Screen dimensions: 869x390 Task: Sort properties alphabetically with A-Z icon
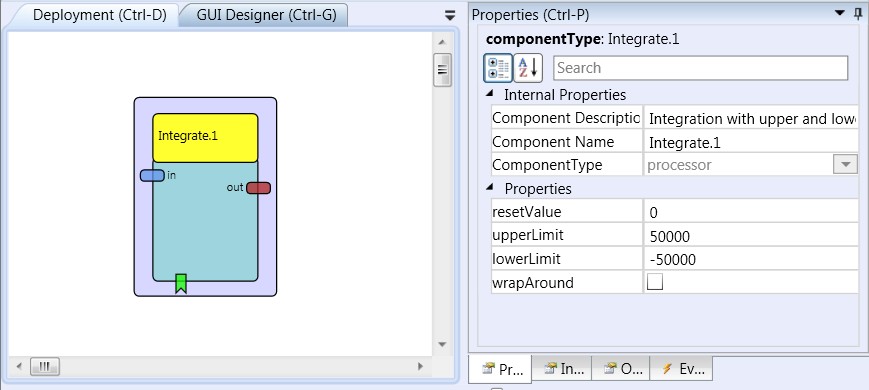[528, 68]
